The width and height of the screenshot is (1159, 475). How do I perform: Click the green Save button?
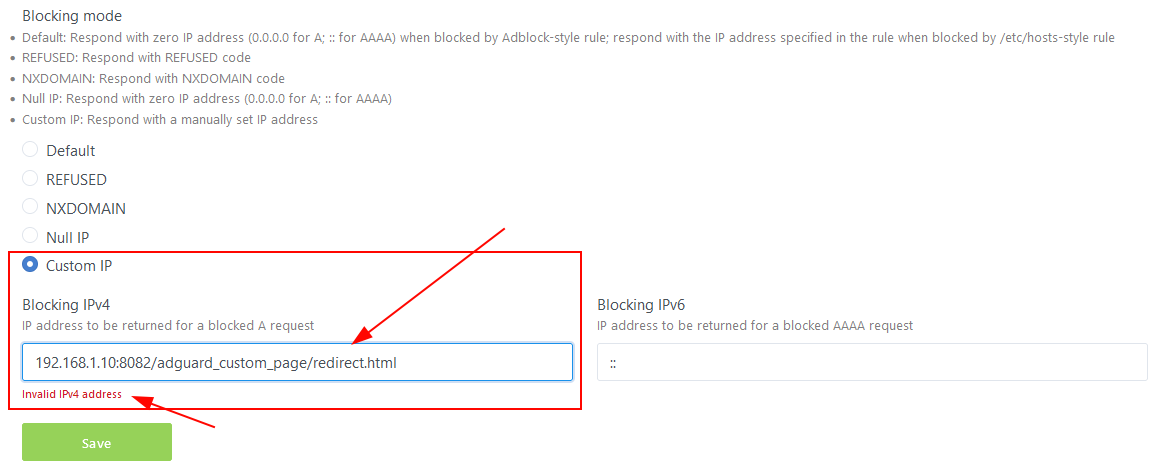(x=97, y=442)
